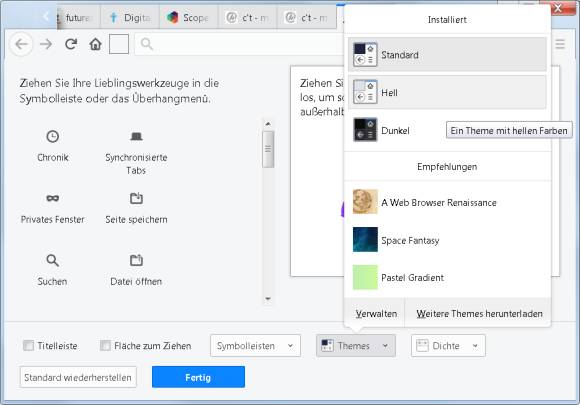
Task: Collapse the Themes dropdown
Action: [355, 345]
